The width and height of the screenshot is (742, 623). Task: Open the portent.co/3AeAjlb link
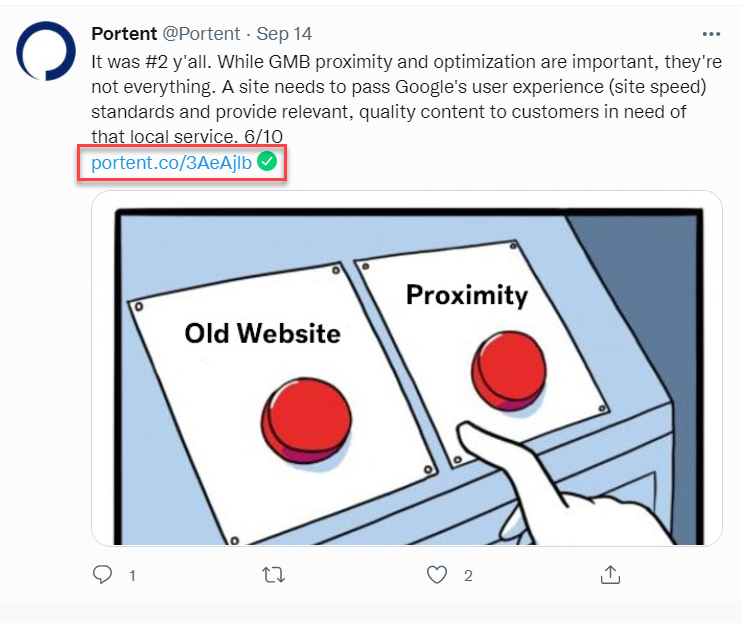coord(171,163)
